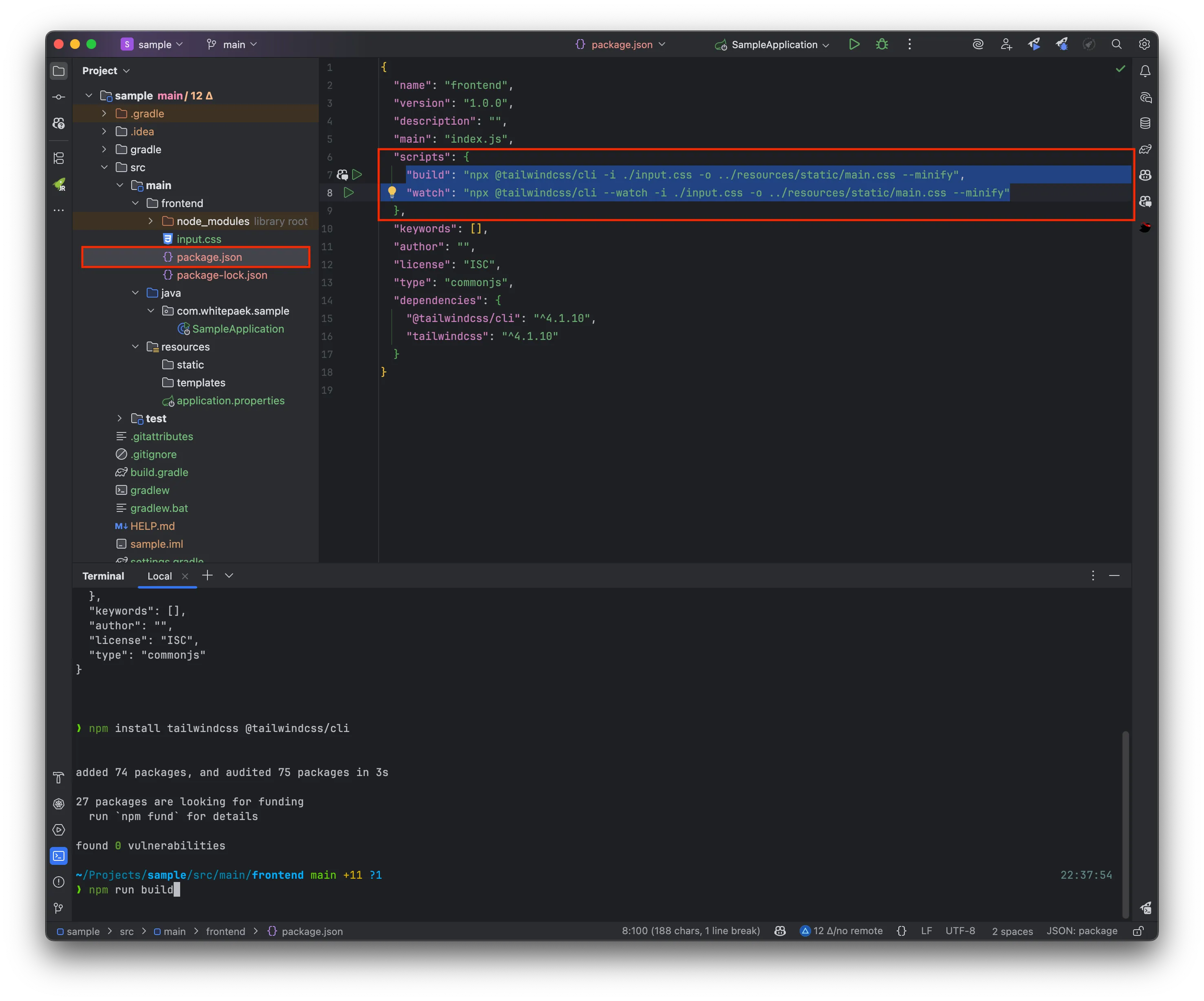Click the UTF-8 encoding widget
The height and width of the screenshot is (1001, 1204).
(x=960, y=931)
